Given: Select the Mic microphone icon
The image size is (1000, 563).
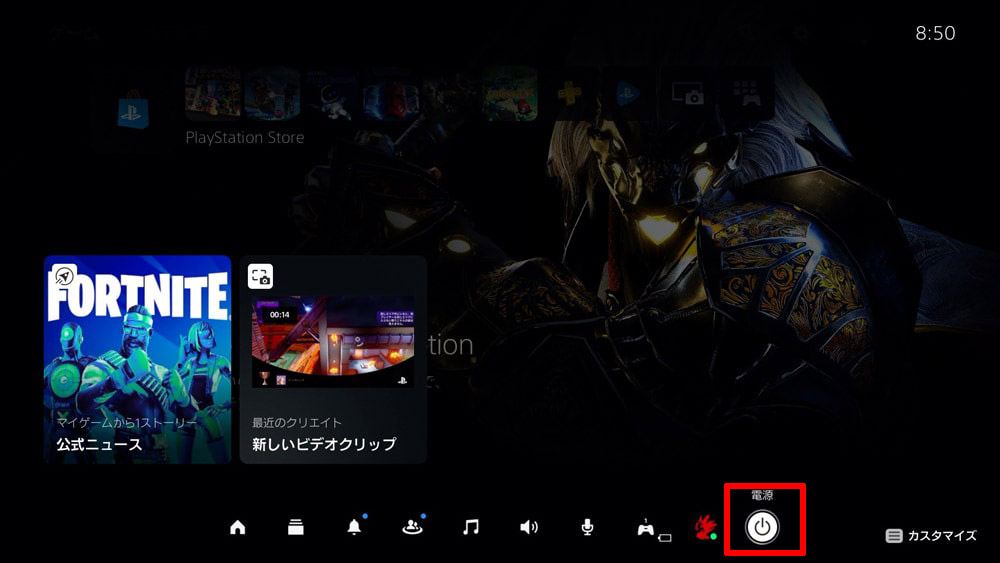Looking at the screenshot, I should (x=587, y=527).
